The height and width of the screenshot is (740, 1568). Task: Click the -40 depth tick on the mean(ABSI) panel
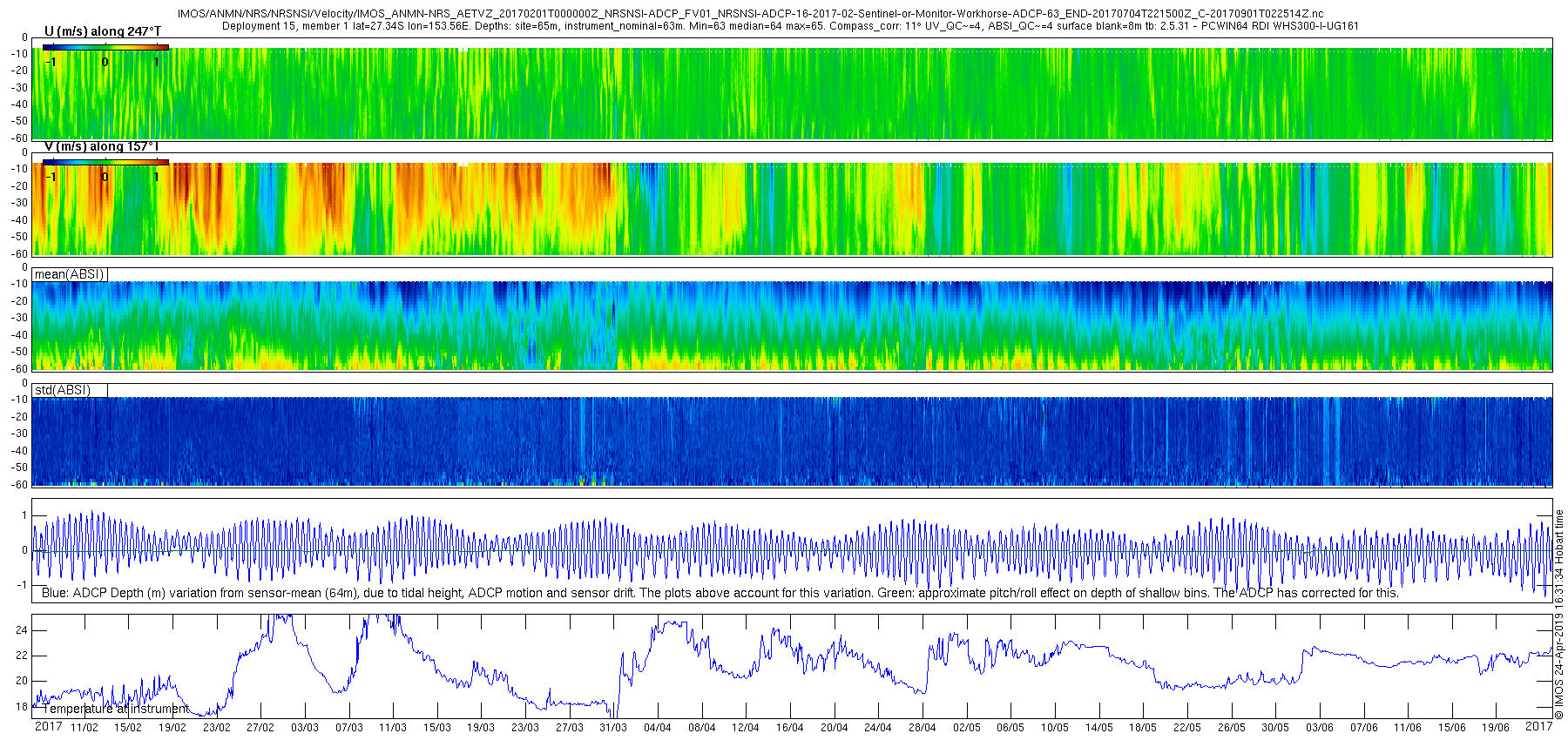19,335
